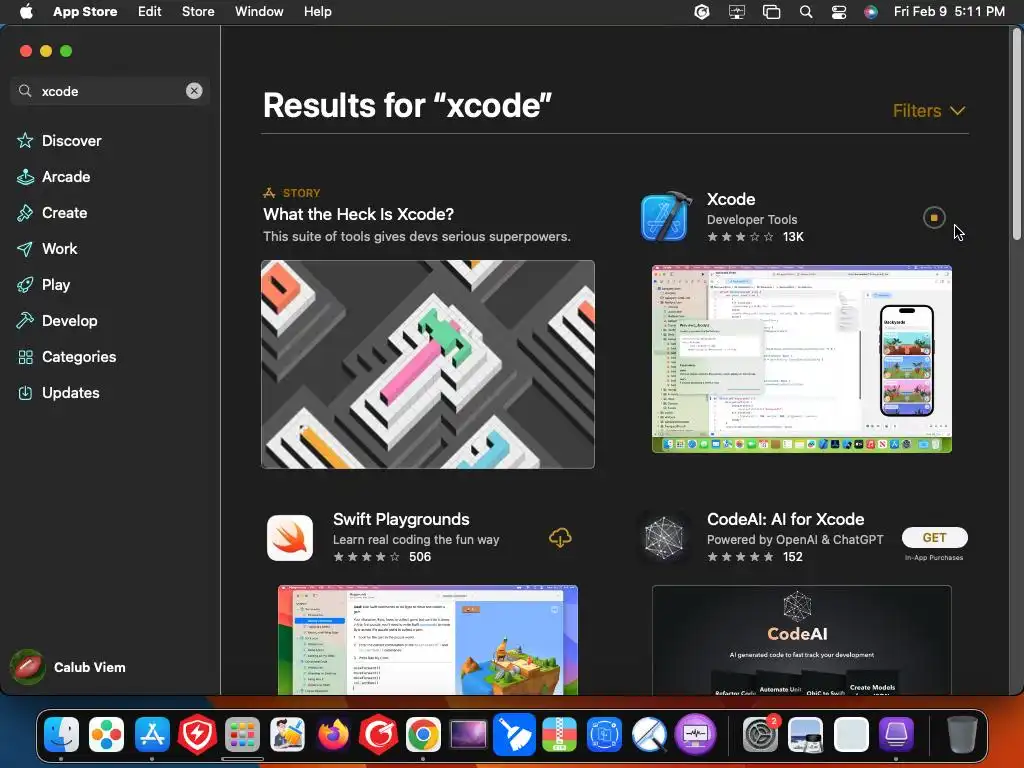Image resolution: width=1024 pixels, height=768 pixels.
Task: Open App Store in the Dock
Action: [x=152, y=734]
